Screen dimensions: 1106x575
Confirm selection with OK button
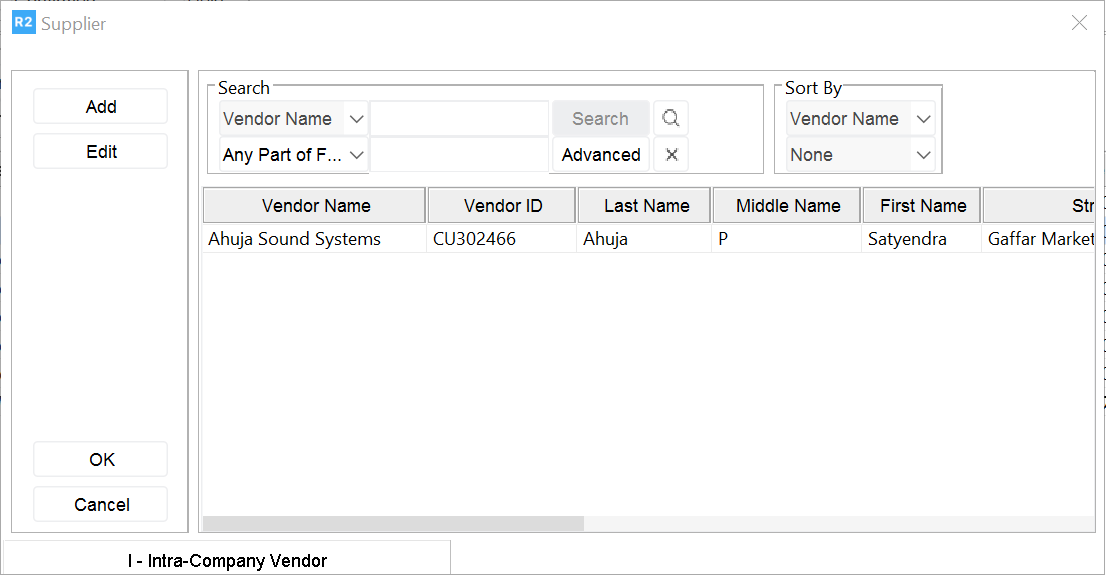click(x=101, y=460)
